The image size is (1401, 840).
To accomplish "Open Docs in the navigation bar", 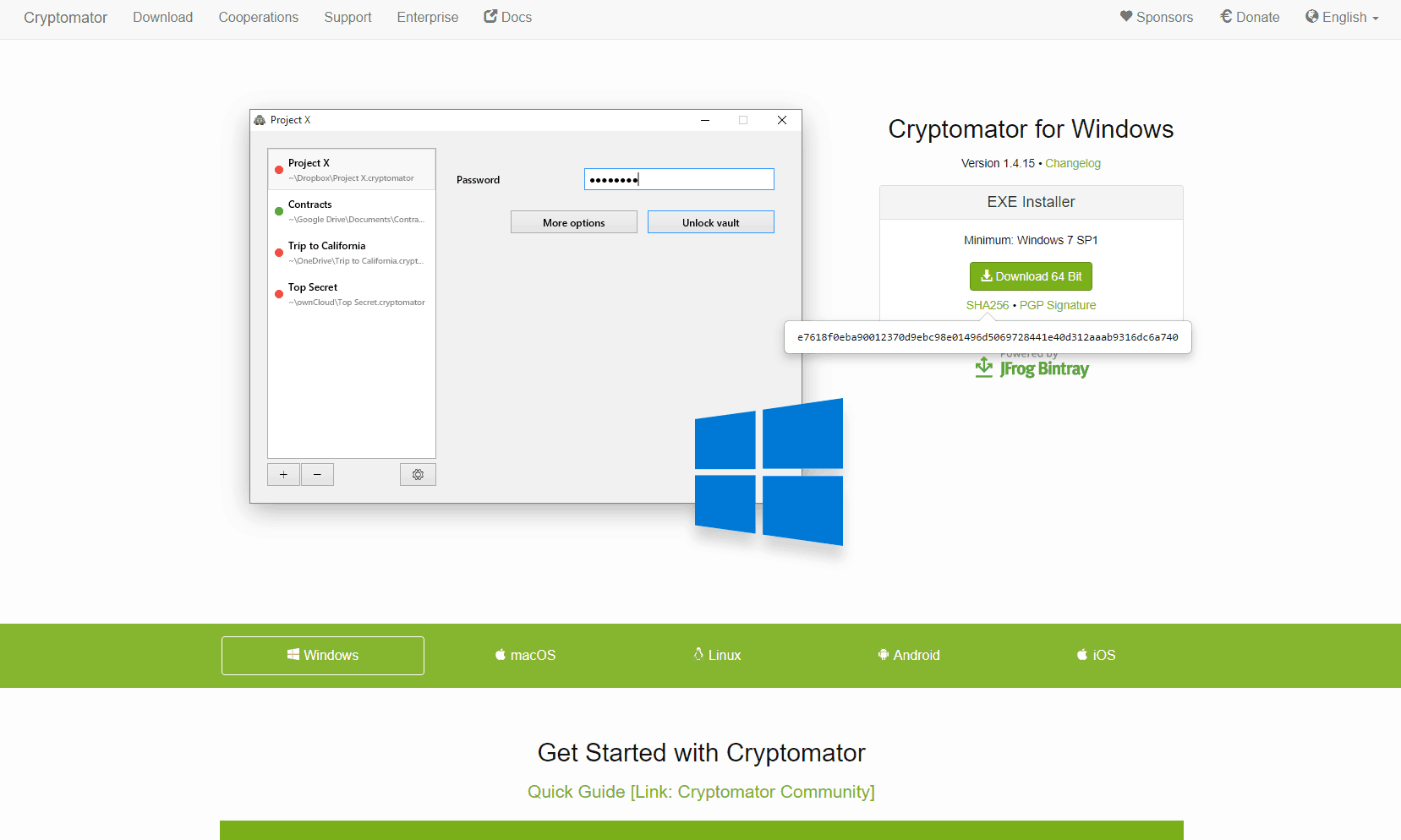I will (507, 17).
